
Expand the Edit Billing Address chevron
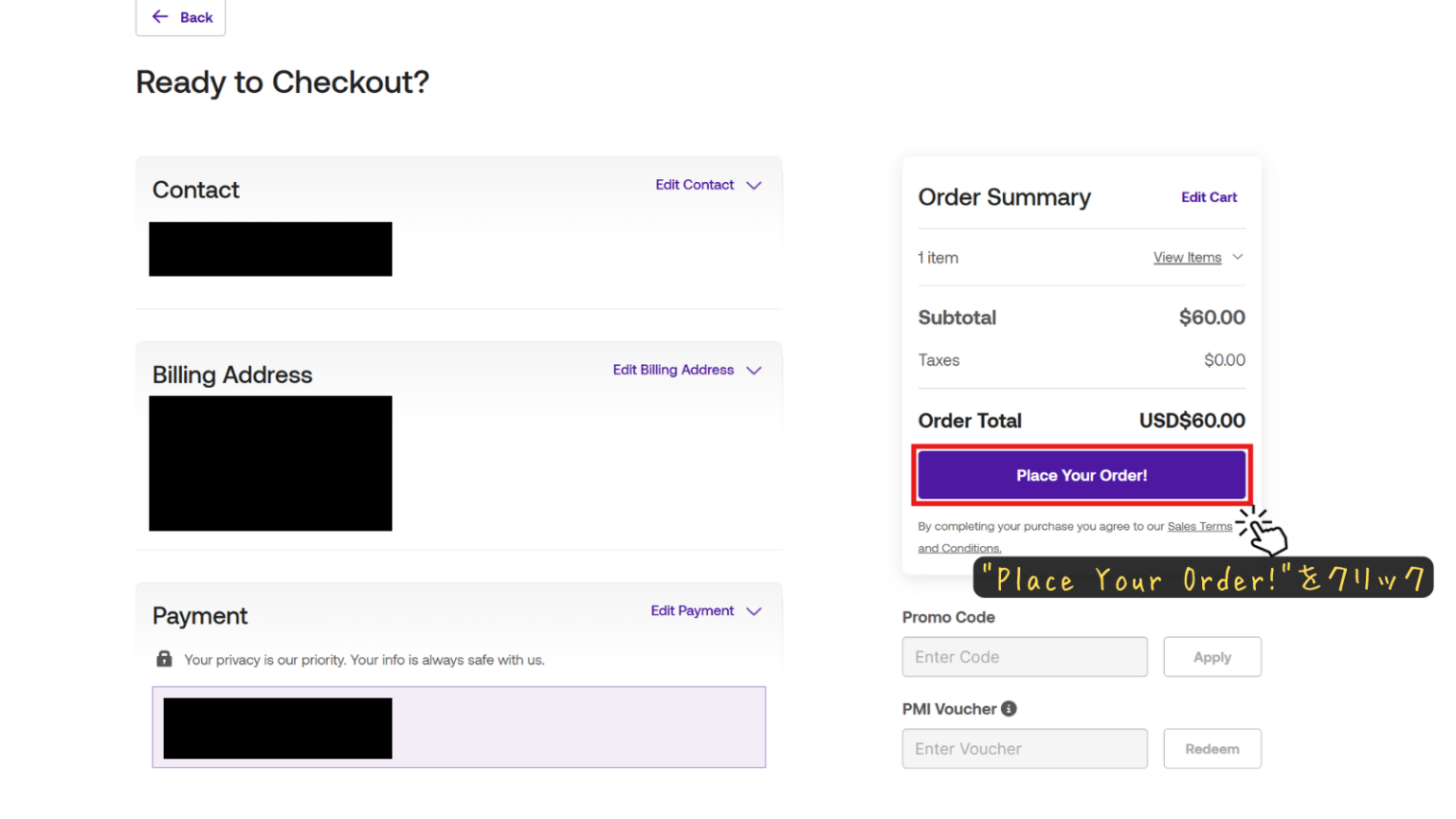tap(754, 371)
